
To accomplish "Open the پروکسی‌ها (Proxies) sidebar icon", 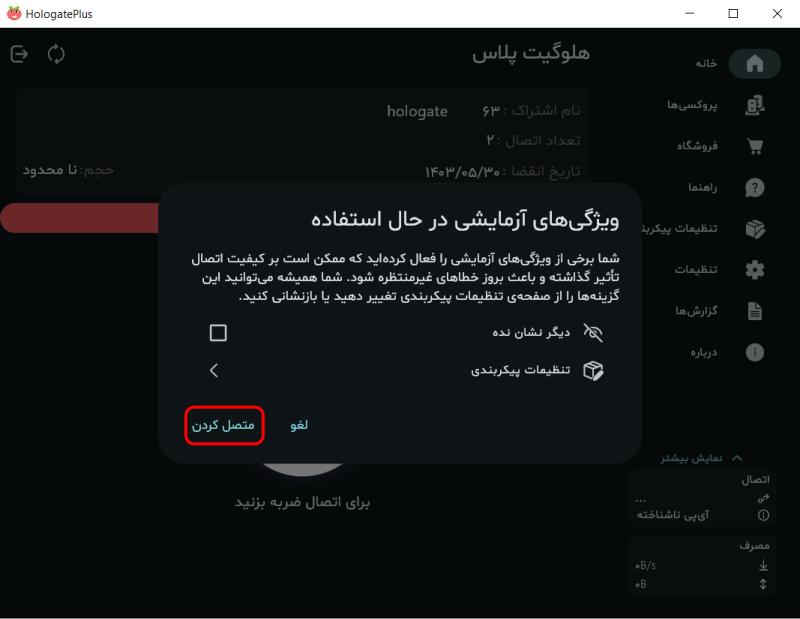I will pyautogui.click(x=755, y=105).
